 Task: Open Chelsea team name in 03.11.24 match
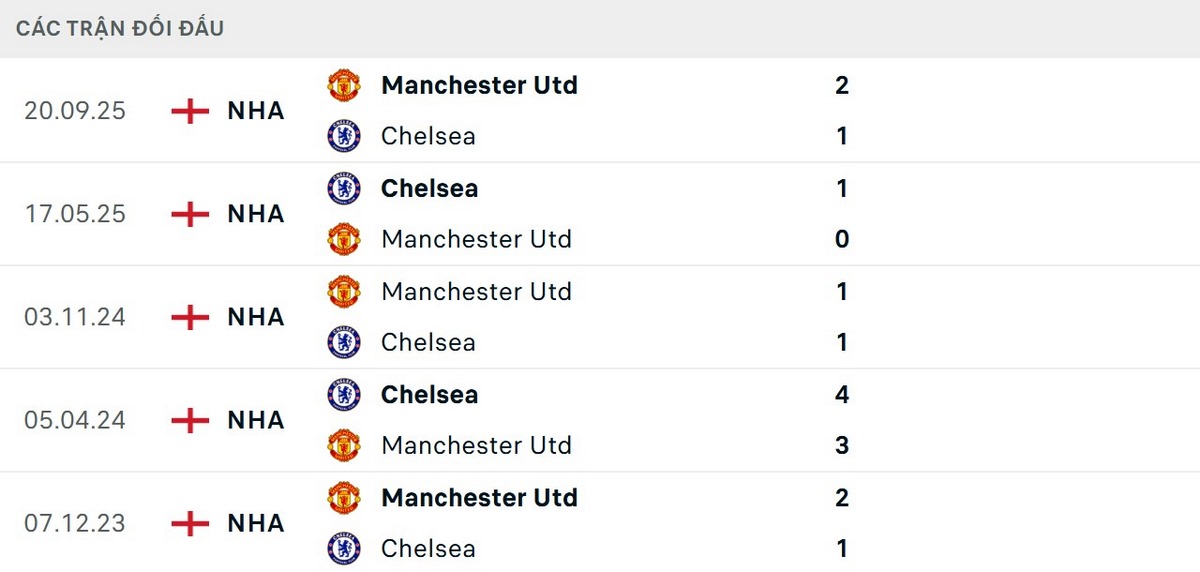pyautogui.click(x=428, y=342)
